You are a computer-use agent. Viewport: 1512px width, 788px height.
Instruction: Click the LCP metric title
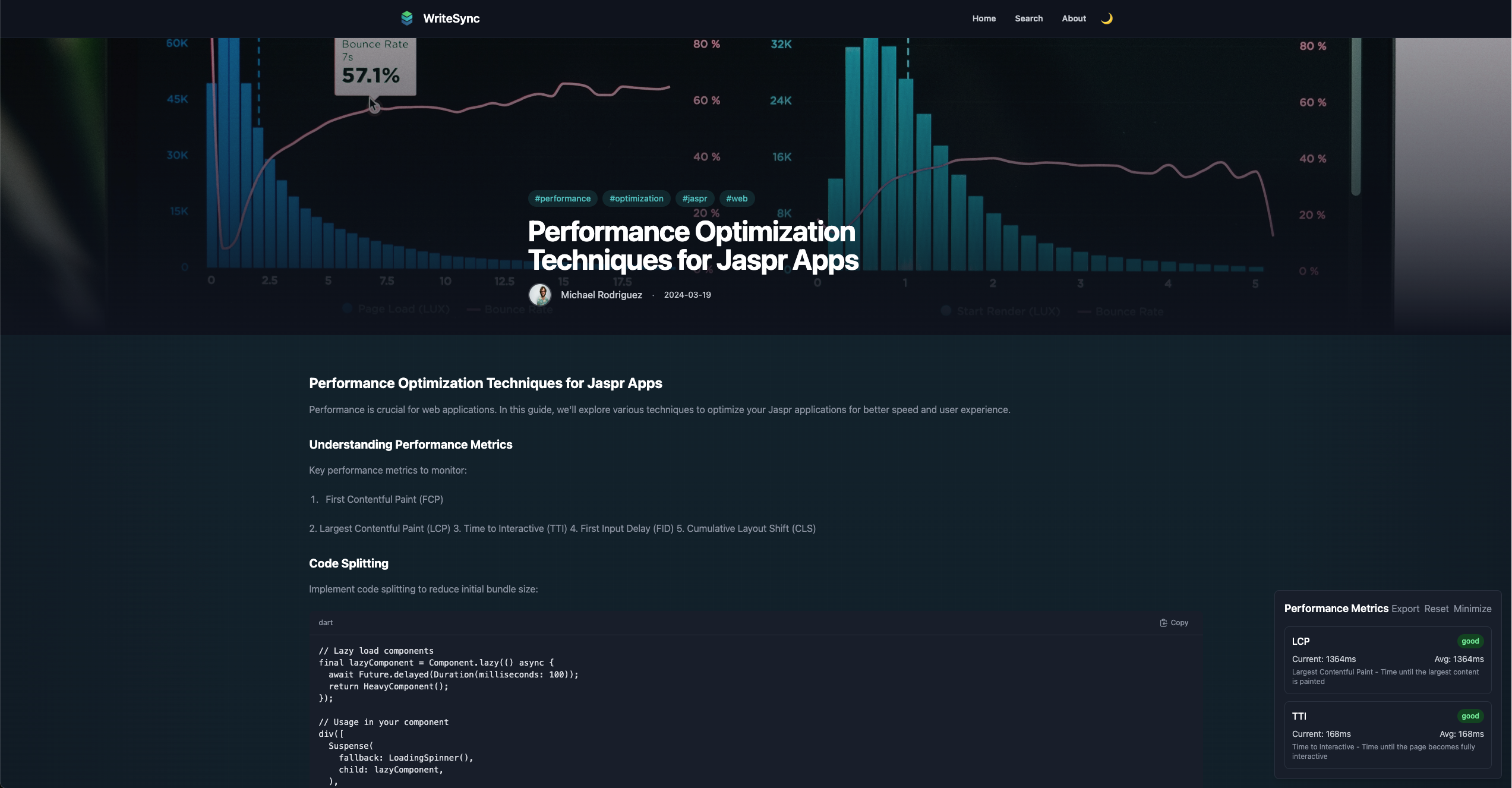click(x=1300, y=641)
